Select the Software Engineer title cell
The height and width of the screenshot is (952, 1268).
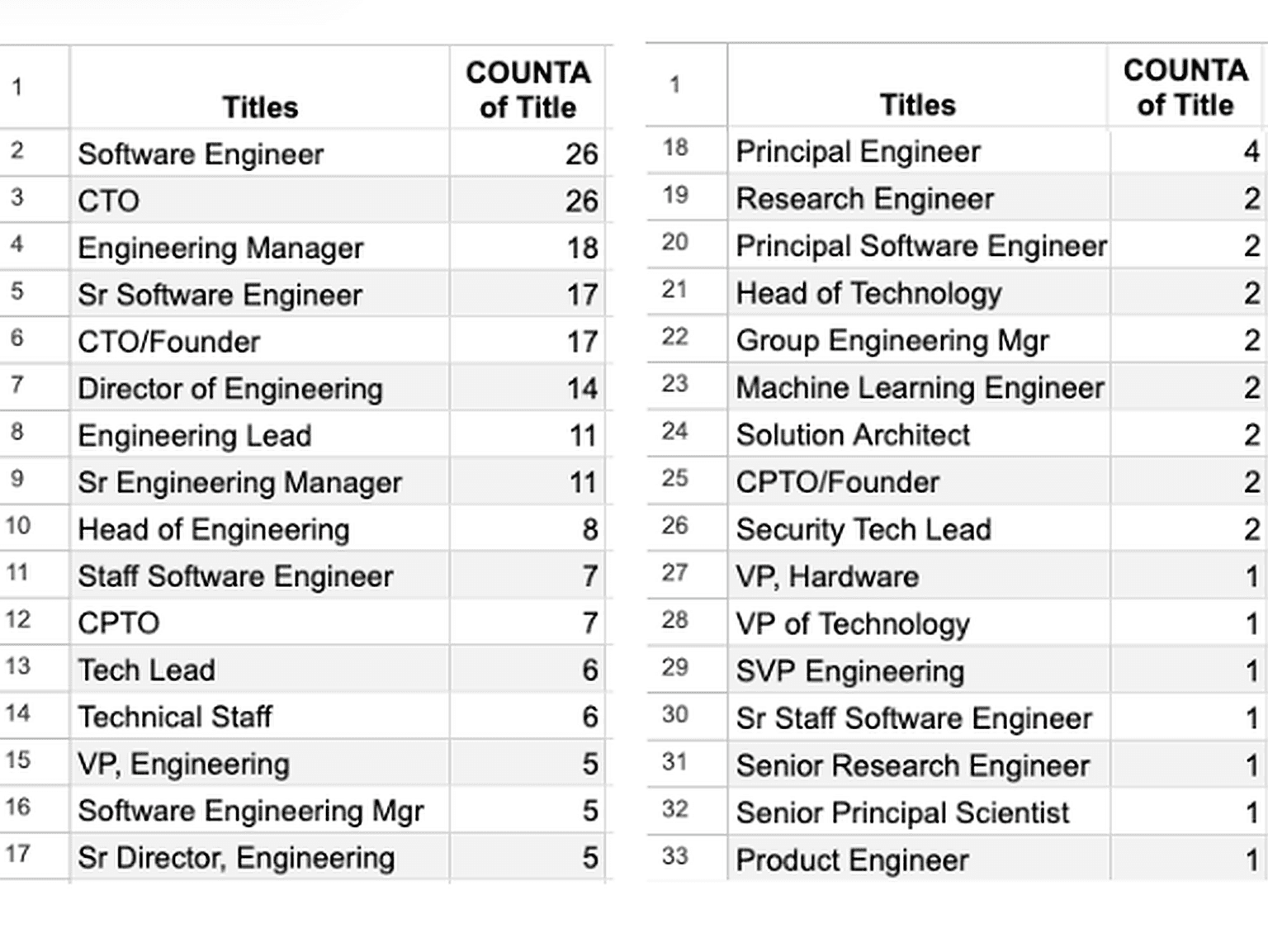(259, 154)
